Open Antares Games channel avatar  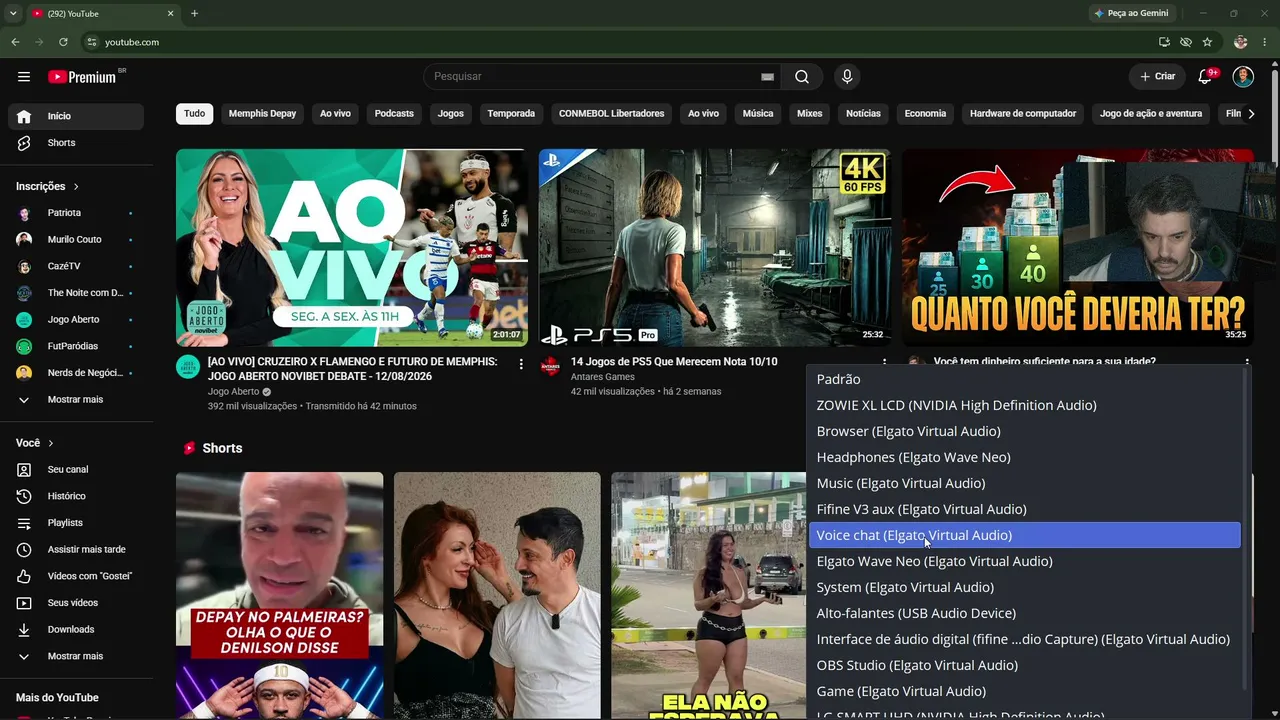tap(550, 367)
